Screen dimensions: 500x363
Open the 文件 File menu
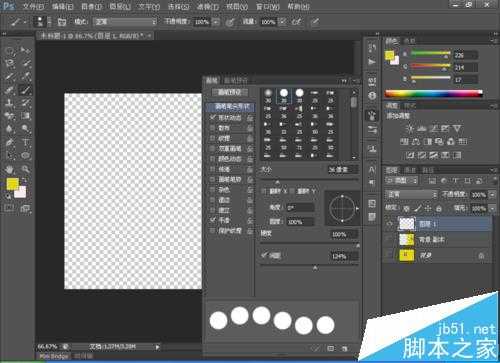(x=33, y=6)
